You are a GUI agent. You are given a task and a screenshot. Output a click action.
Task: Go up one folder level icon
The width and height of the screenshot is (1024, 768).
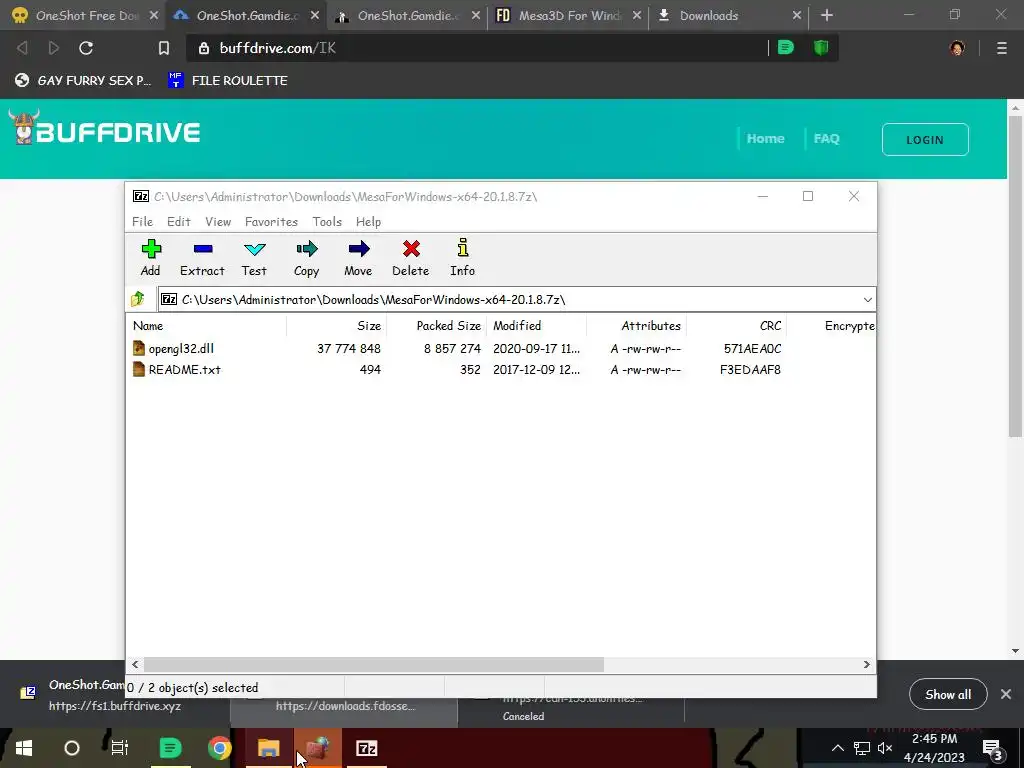coord(138,299)
